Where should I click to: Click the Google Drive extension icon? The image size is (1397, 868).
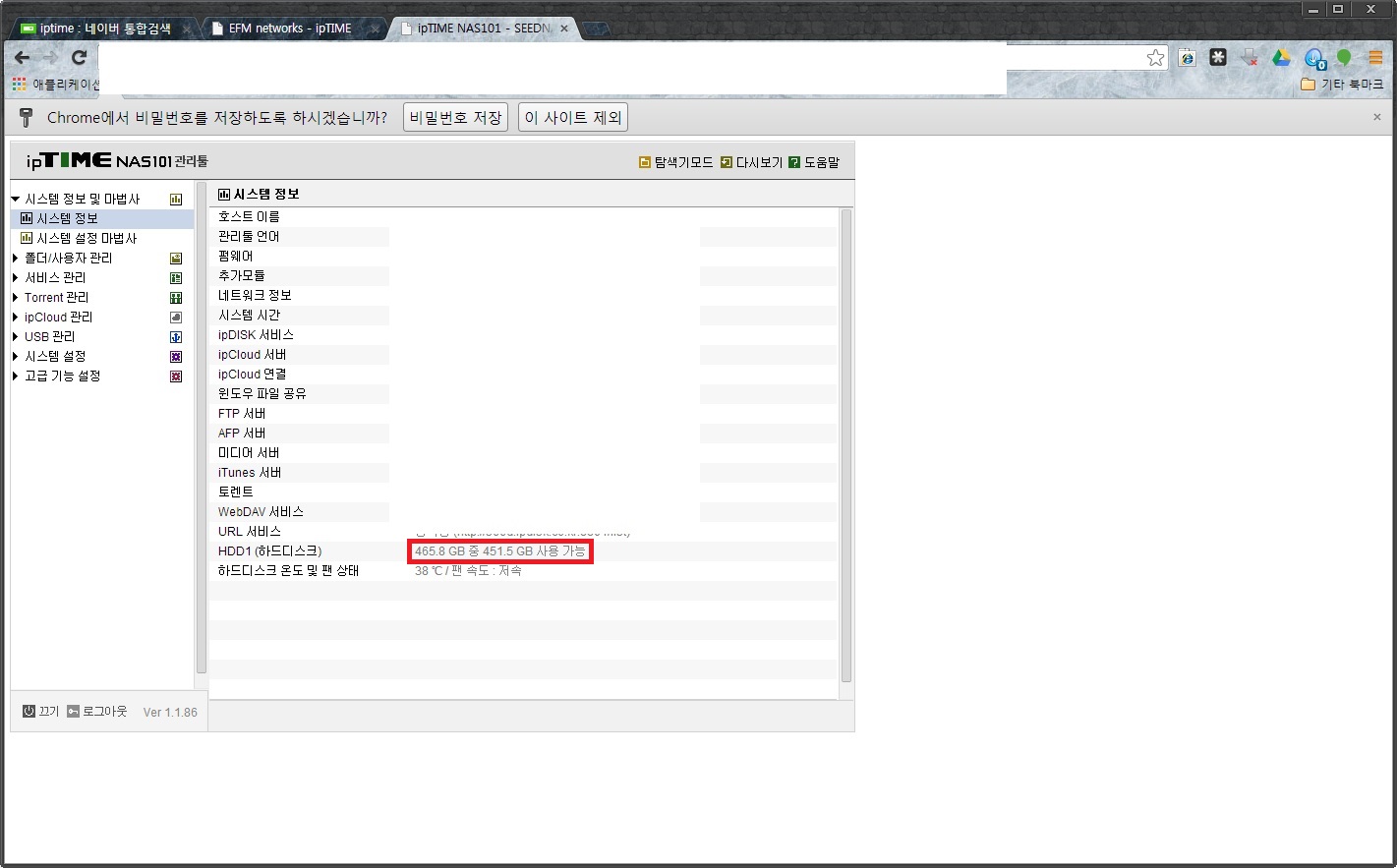[x=1281, y=58]
